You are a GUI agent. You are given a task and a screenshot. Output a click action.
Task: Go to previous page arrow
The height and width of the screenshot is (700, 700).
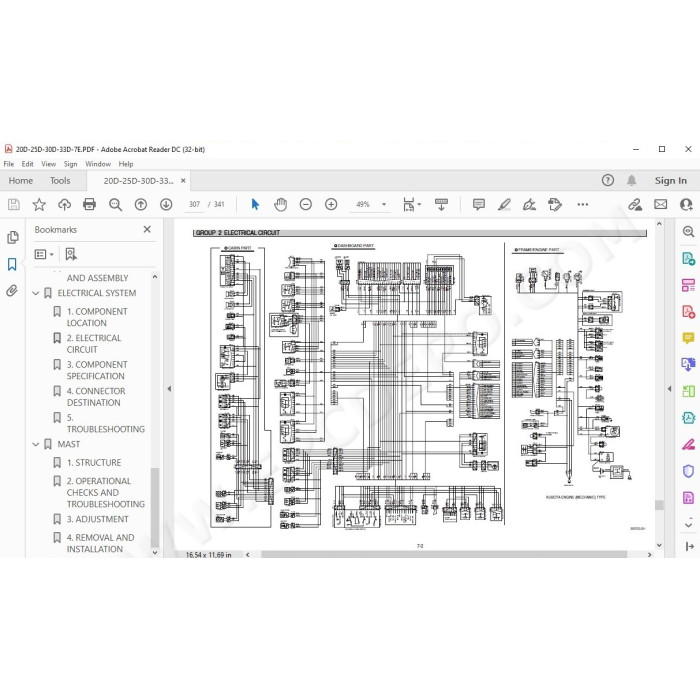coord(141,204)
